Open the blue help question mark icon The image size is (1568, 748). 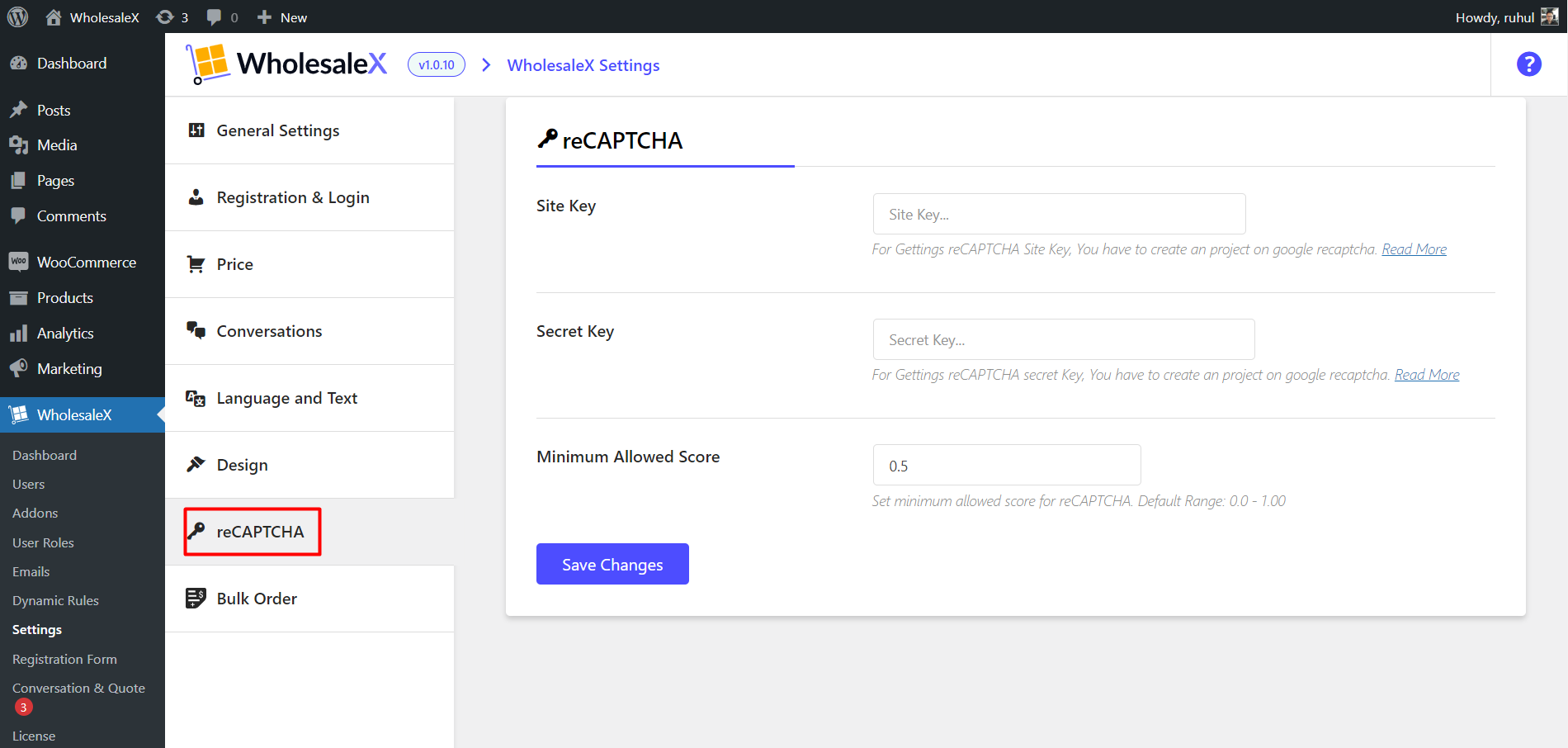(1529, 64)
